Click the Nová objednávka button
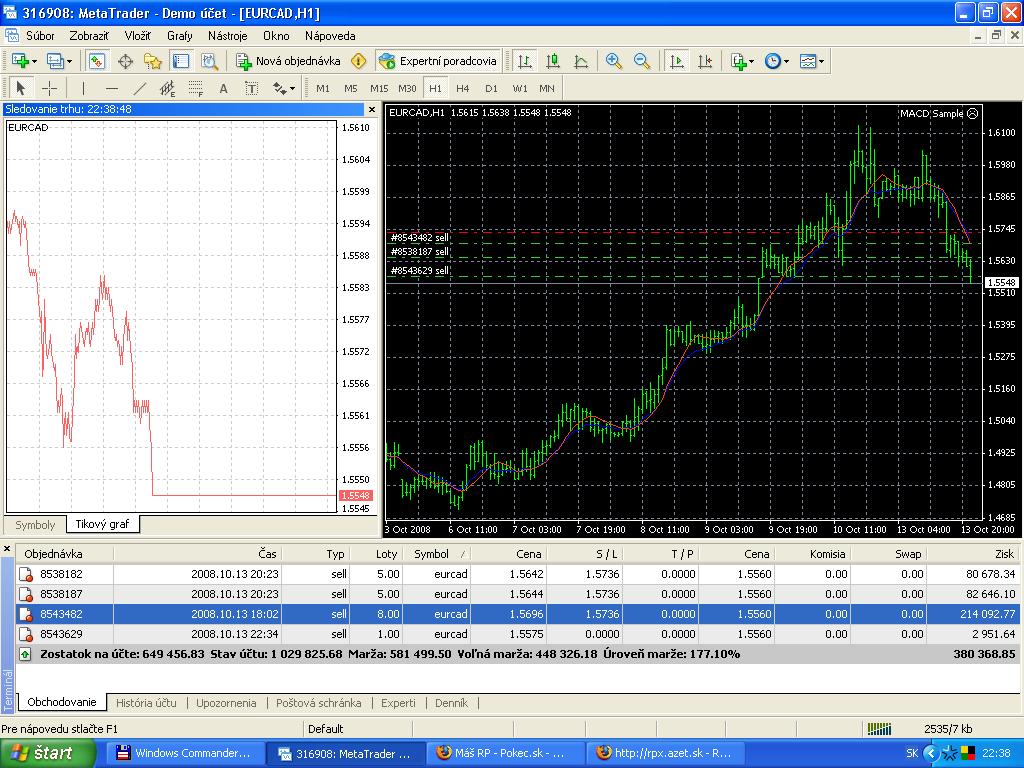Image resolution: width=1024 pixels, height=768 pixels. click(288, 61)
